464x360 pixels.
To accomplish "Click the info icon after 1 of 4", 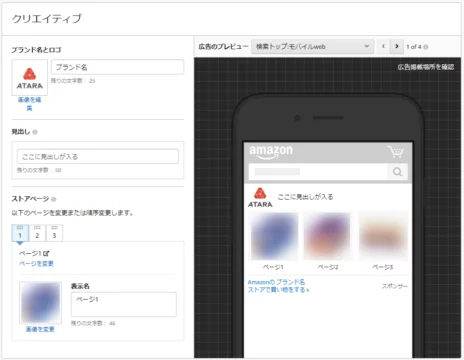I will pyautogui.click(x=426, y=47).
